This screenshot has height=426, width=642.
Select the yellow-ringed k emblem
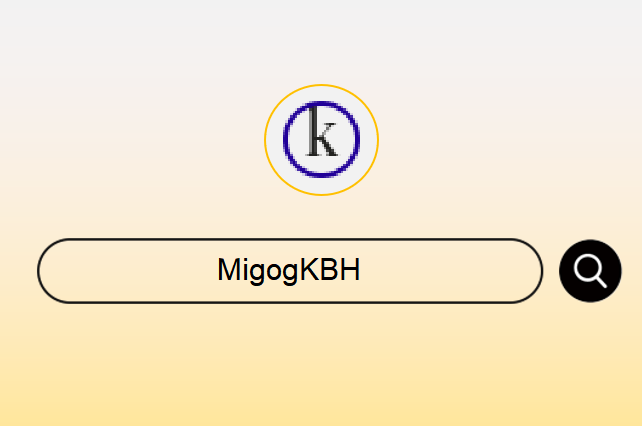click(321, 140)
